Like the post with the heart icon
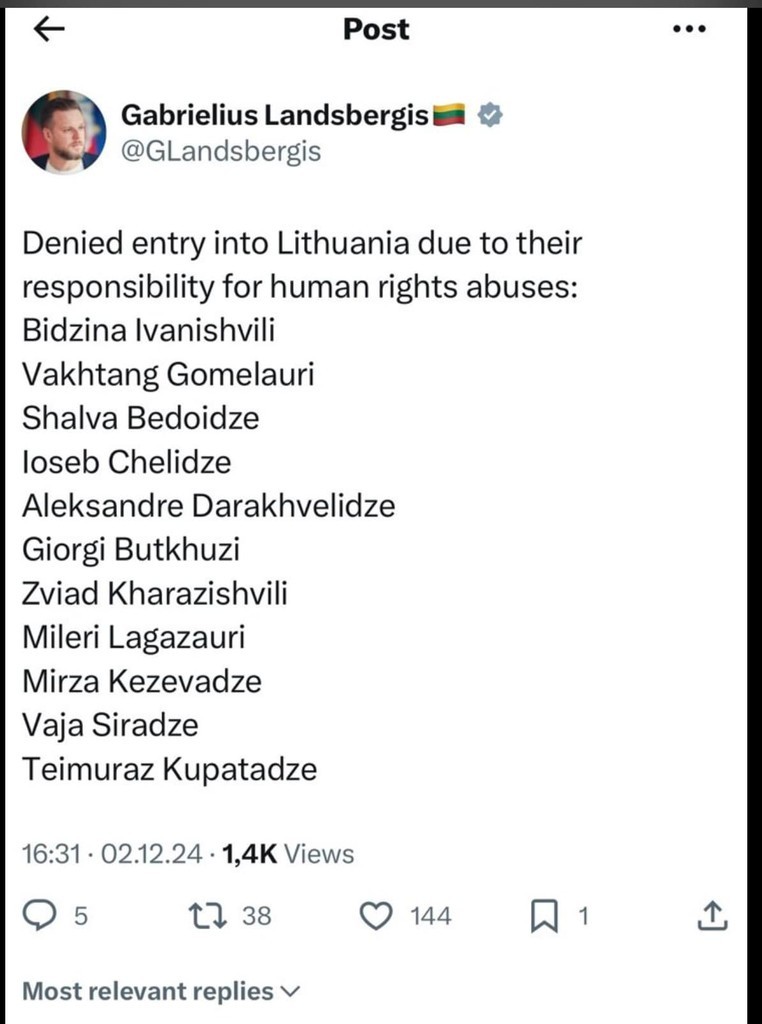 click(377, 916)
